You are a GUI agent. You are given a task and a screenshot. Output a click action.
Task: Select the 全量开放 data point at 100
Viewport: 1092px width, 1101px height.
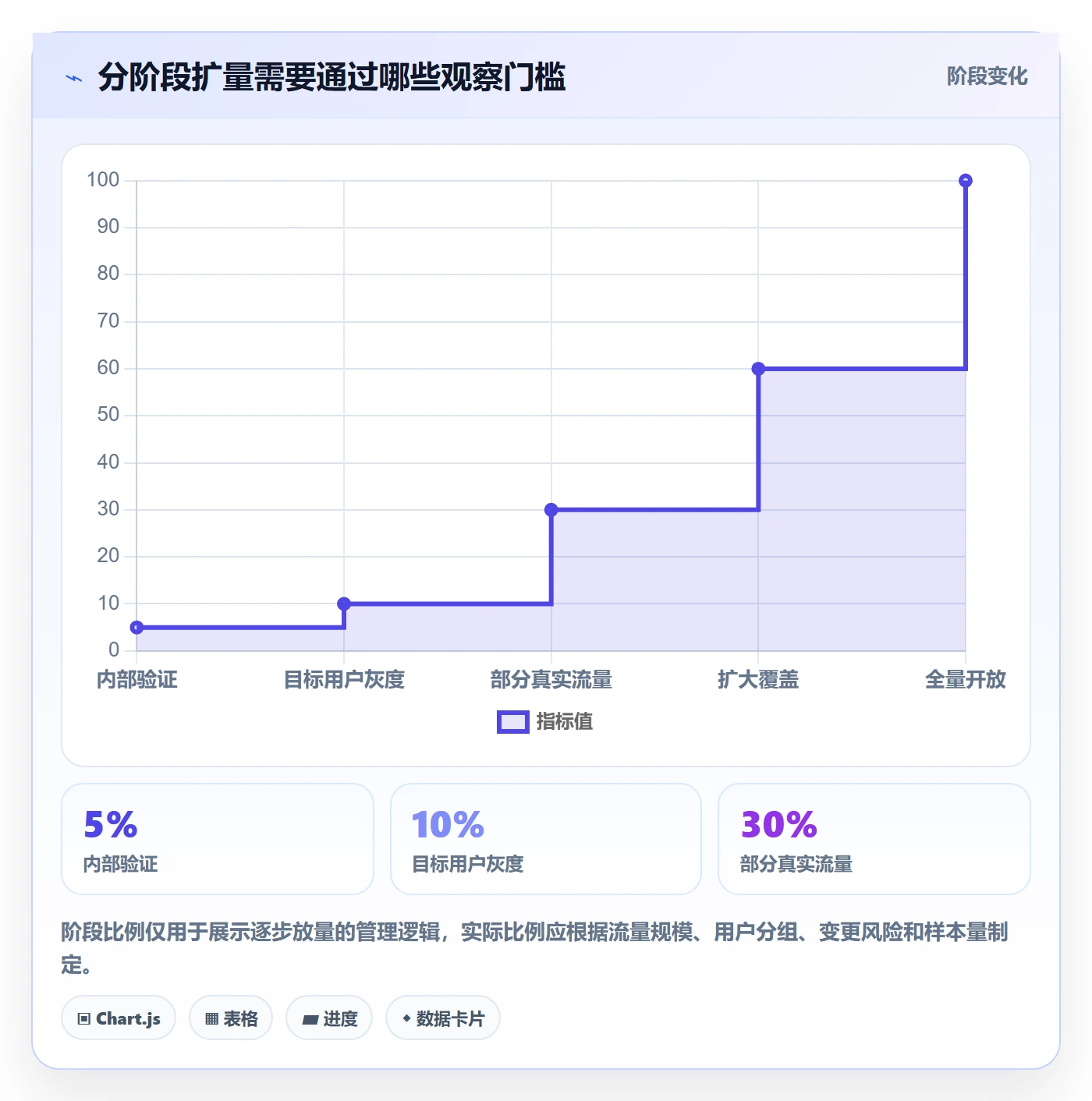click(x=965, y=181)
